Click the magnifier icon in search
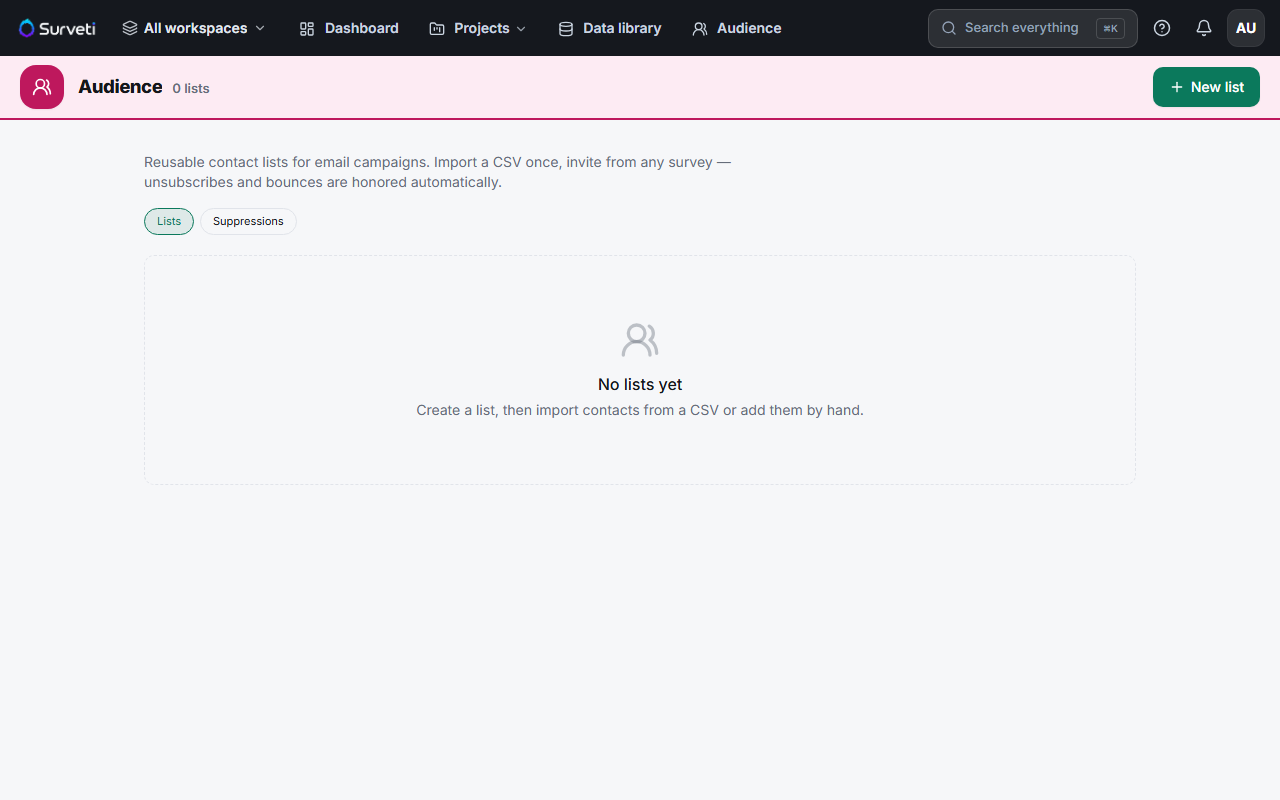 [x=949, y=28]
